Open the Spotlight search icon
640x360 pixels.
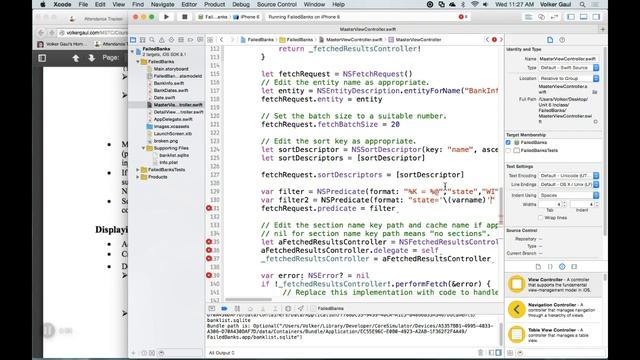click(582, 4)
